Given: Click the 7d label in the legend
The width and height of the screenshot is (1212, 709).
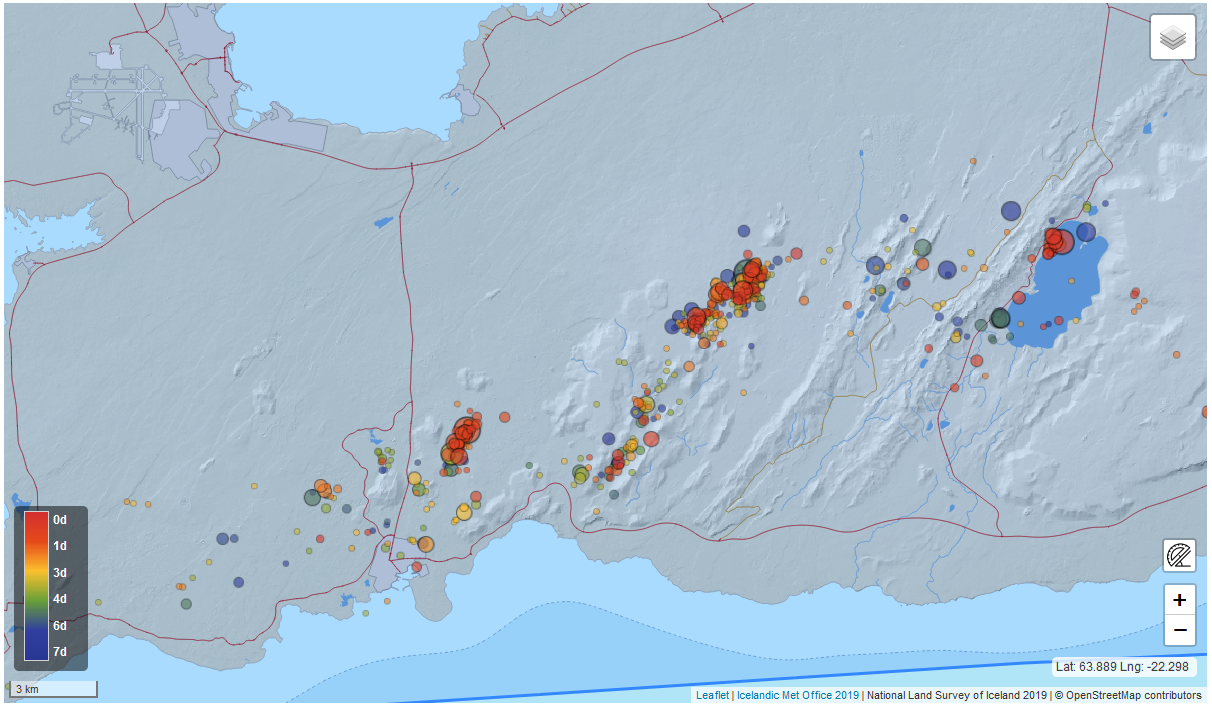Looking at the screenshot, I should click(60, 652).
